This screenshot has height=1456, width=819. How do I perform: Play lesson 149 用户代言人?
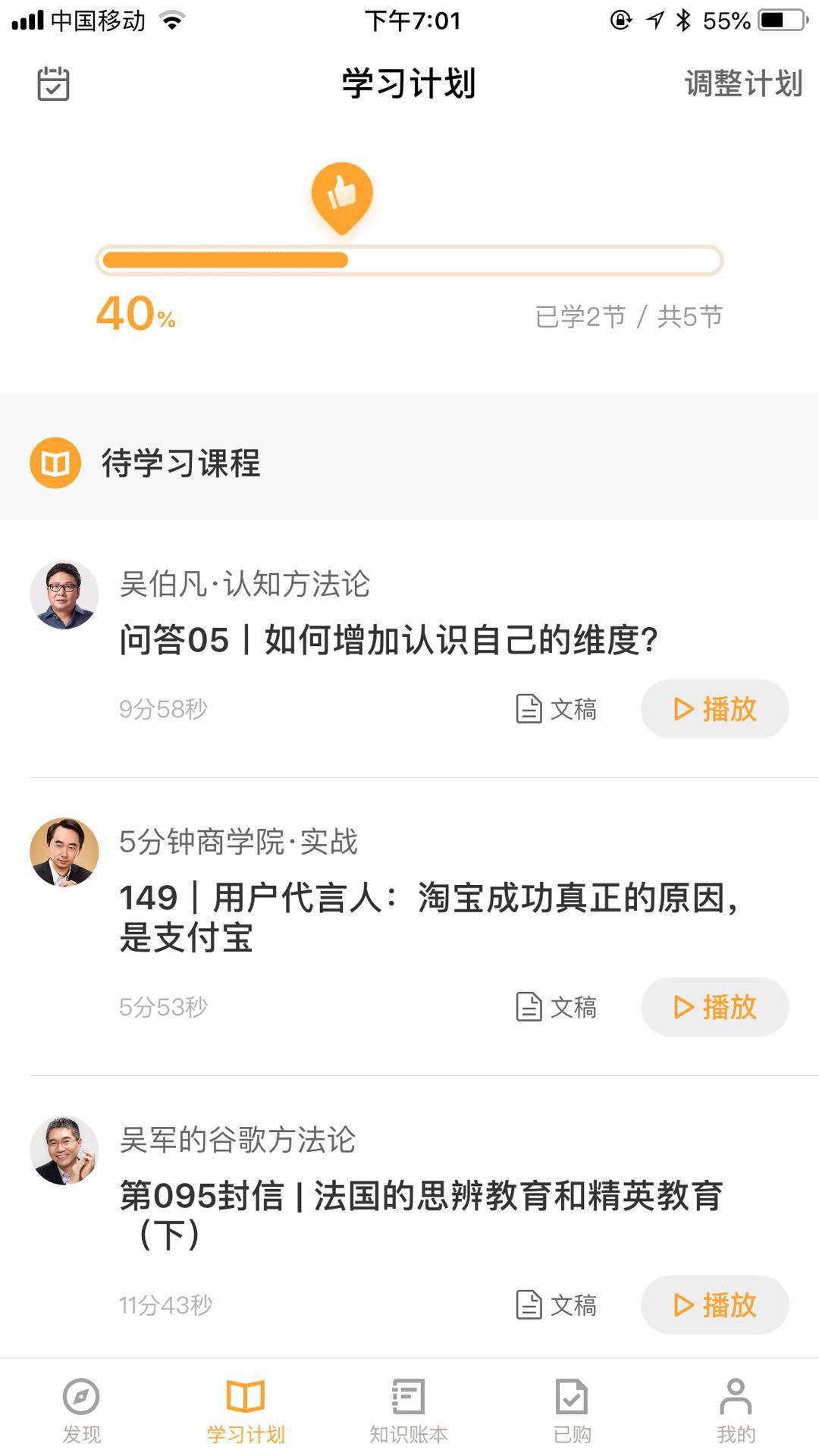[x=714, y=1007]
